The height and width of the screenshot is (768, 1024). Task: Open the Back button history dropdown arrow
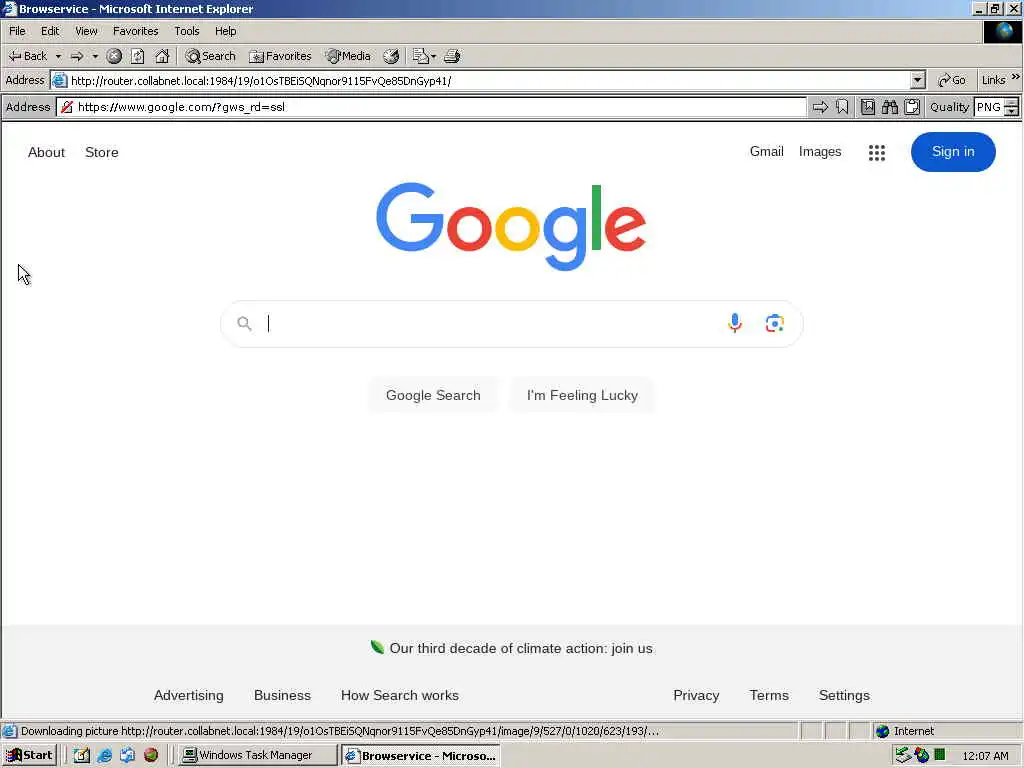(x=58, y=56)
